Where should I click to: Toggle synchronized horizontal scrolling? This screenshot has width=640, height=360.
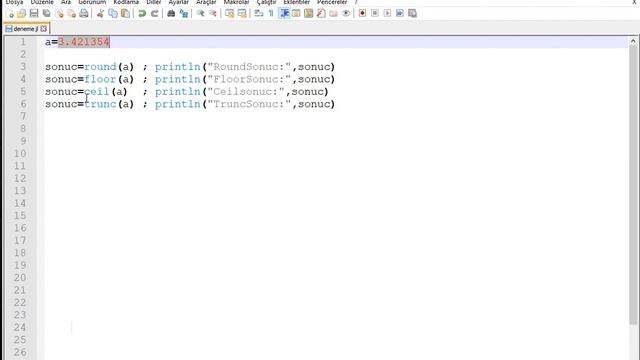(x=242, y=13)
